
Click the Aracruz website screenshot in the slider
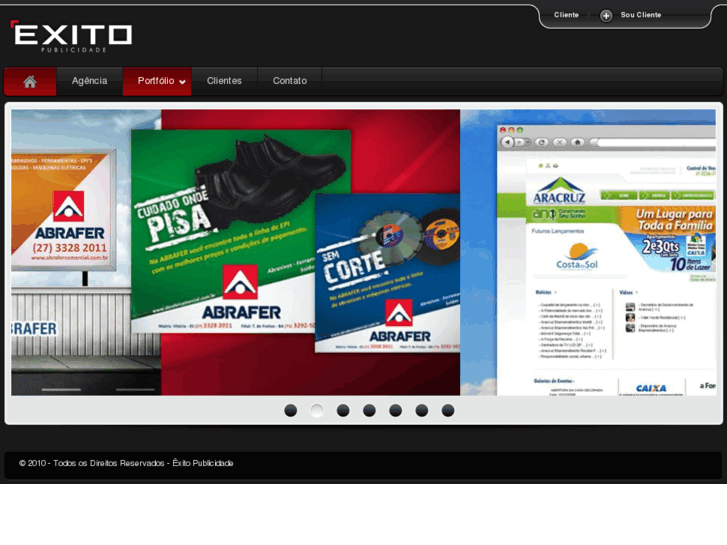click(606, 260)
